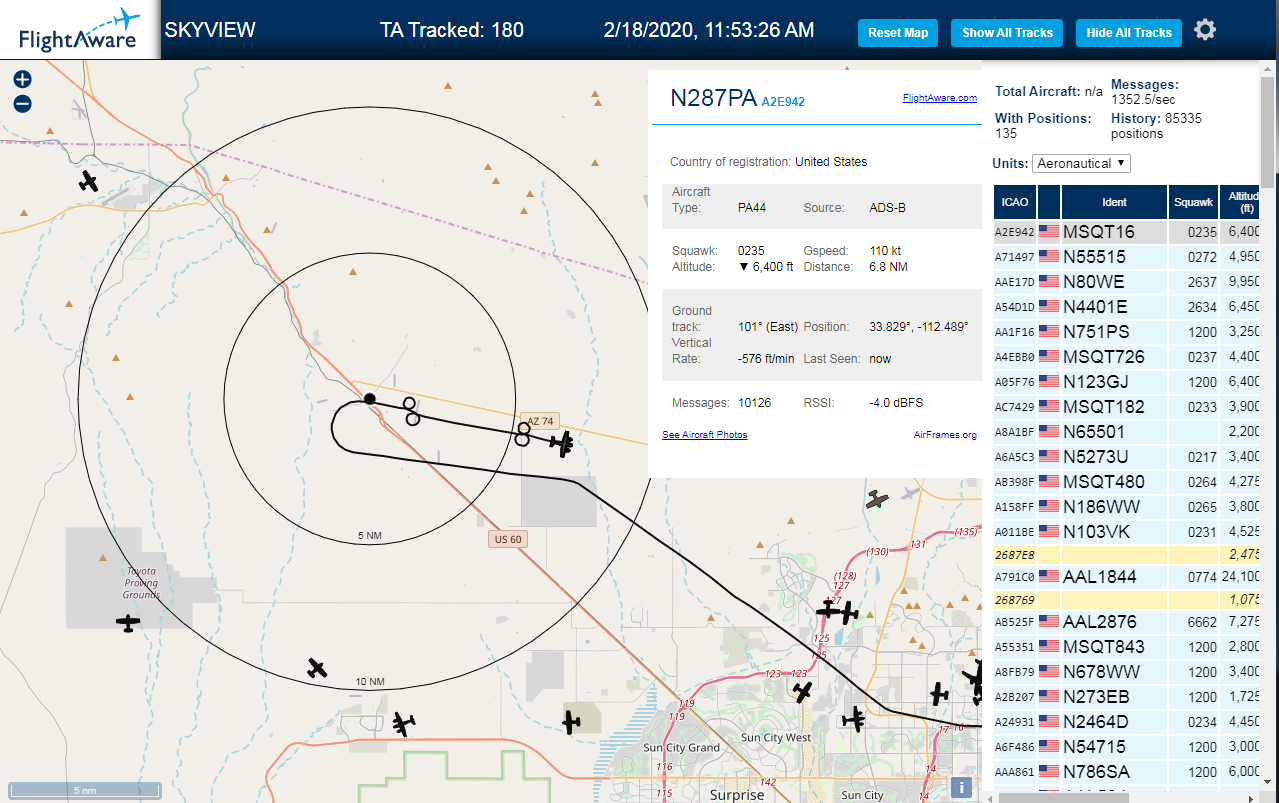
Task: Select the N4401E aircraft row
Action: (1127, 307)
